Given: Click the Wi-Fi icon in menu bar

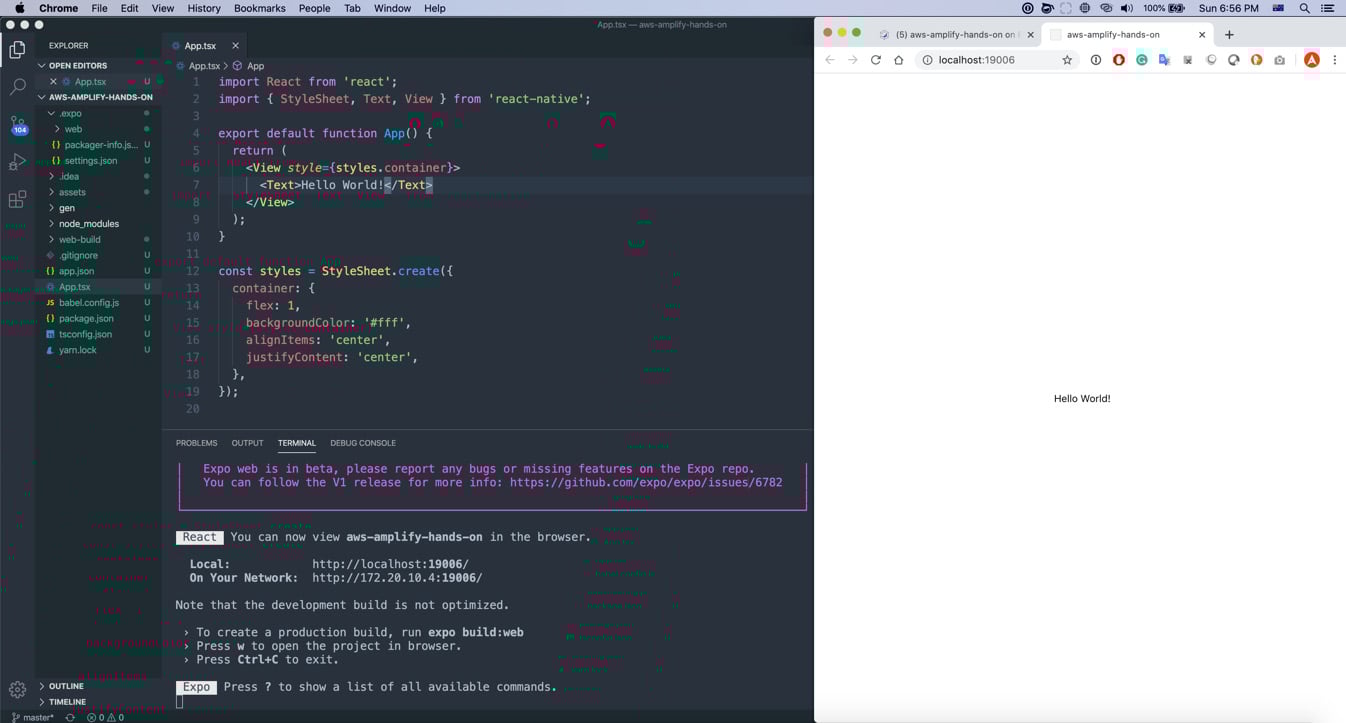Looking at the screenshot, I should coord(1106,8).
